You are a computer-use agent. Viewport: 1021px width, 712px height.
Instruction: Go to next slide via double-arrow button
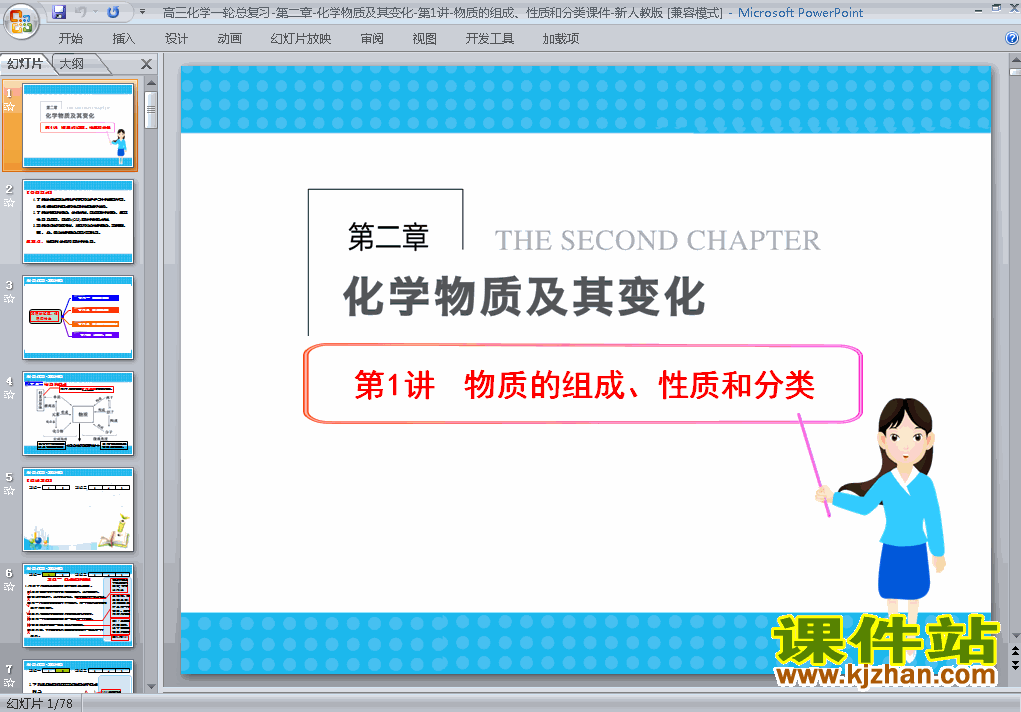click(1015, 664)
